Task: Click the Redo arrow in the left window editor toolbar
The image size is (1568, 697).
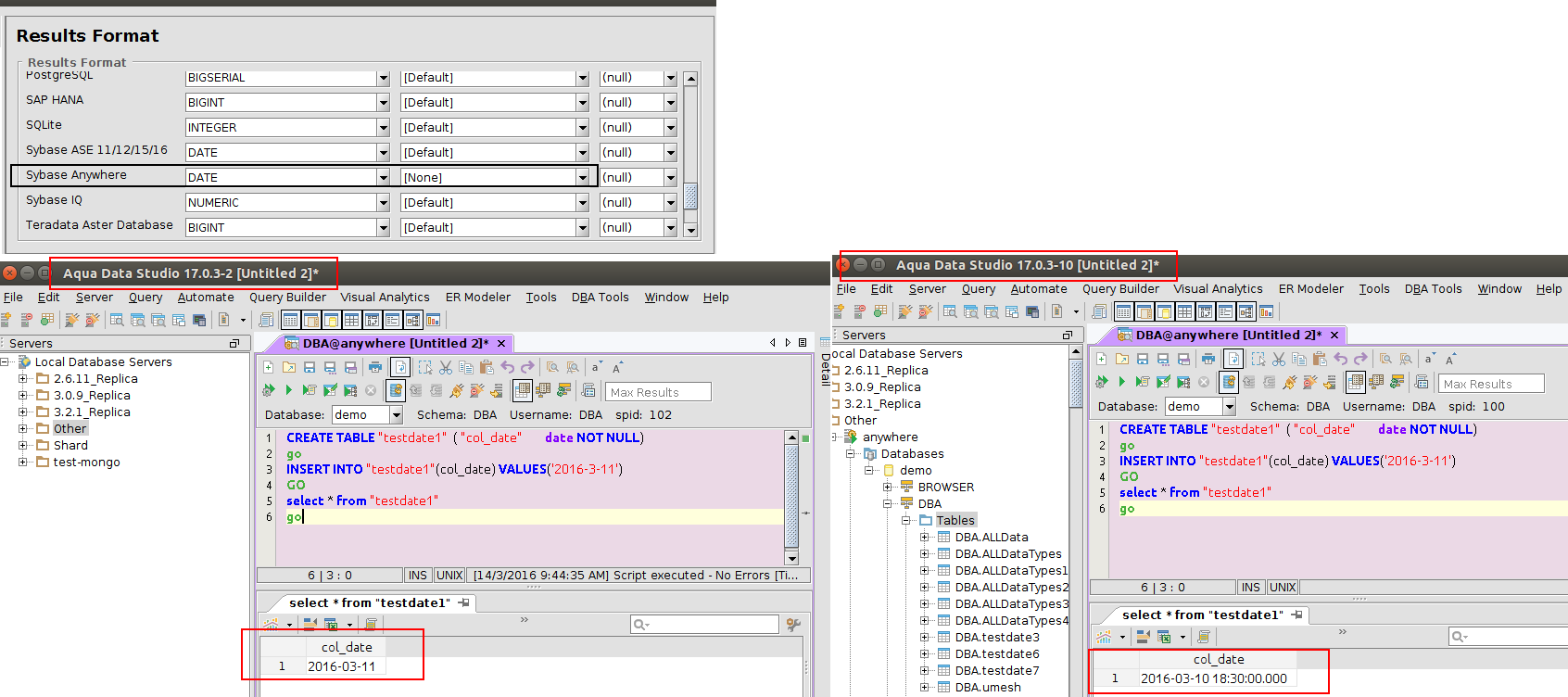Action: (x=528, y=367)
